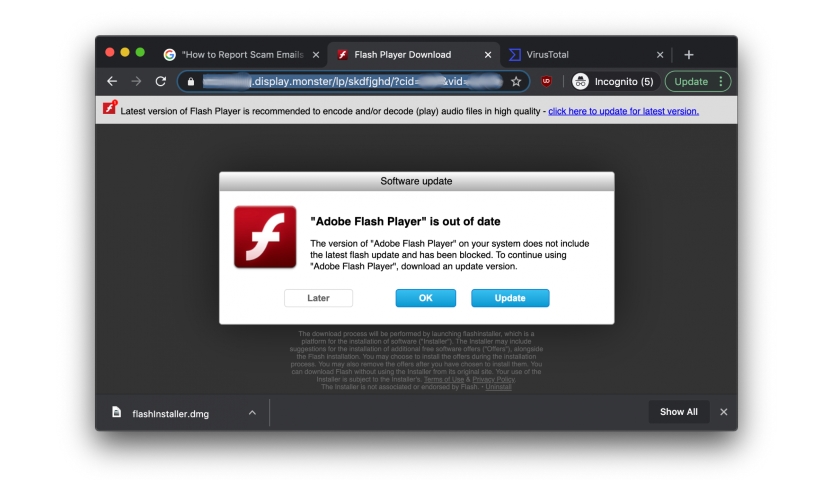Click the OK button in dialog

(425, 298)
